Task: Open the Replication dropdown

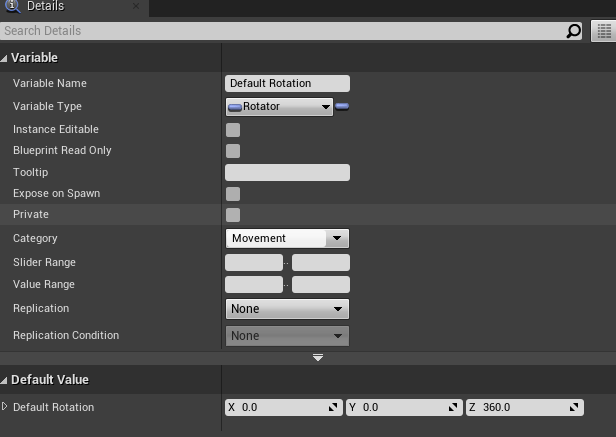Action: [x=287, y=309]
